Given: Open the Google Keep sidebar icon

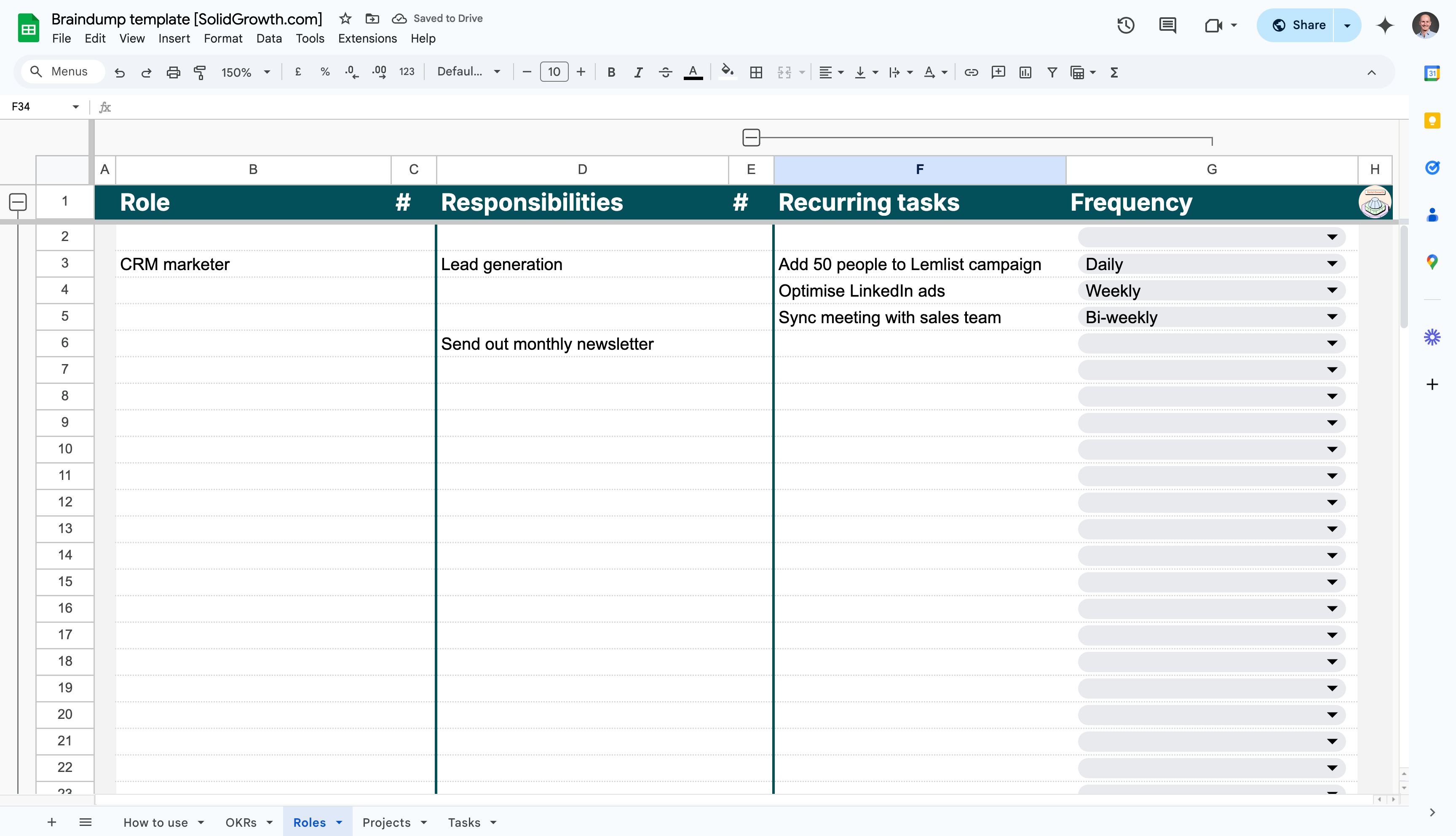Looking at the screenshot, I should pyautogui.click(x=1432, y=121).
